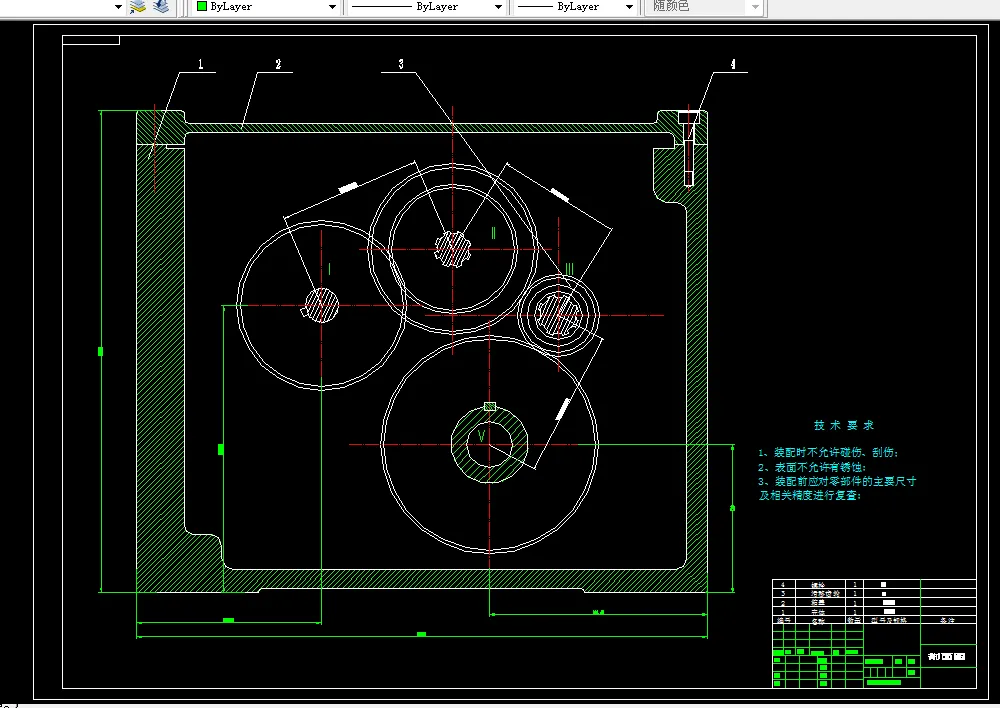Select the 编号 header cell in parts list
Viewport: 1000px width, 708px height.
click(x=783, y=620)
